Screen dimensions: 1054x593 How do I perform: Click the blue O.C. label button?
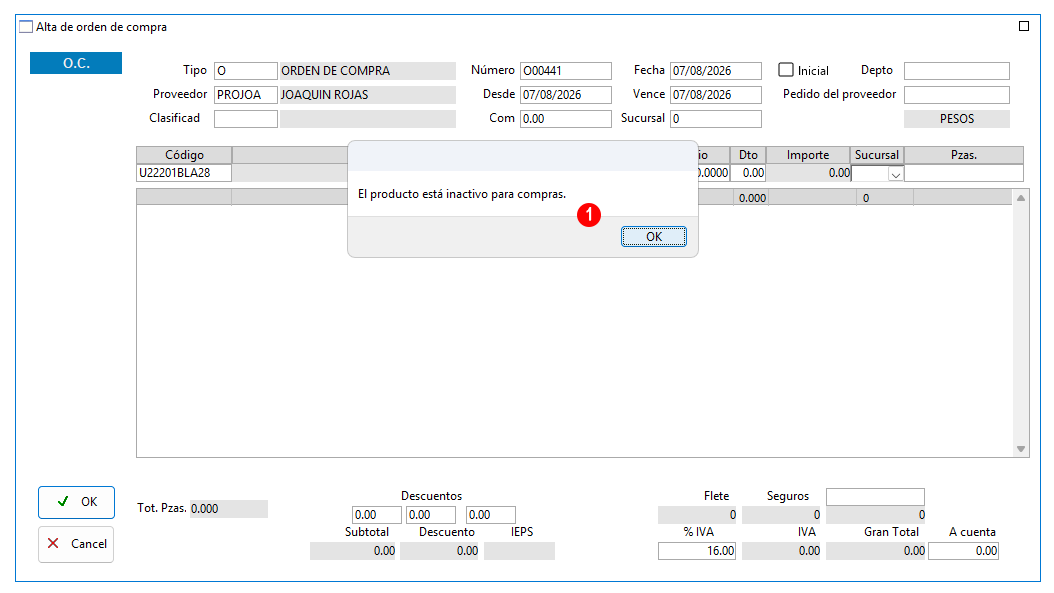[76, 63]
